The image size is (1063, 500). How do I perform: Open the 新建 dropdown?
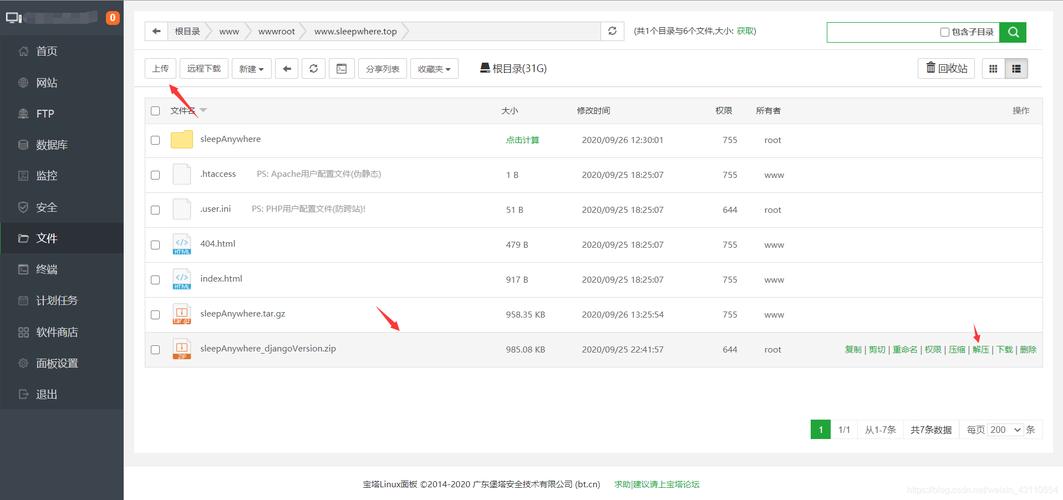[x=252, y=68]
